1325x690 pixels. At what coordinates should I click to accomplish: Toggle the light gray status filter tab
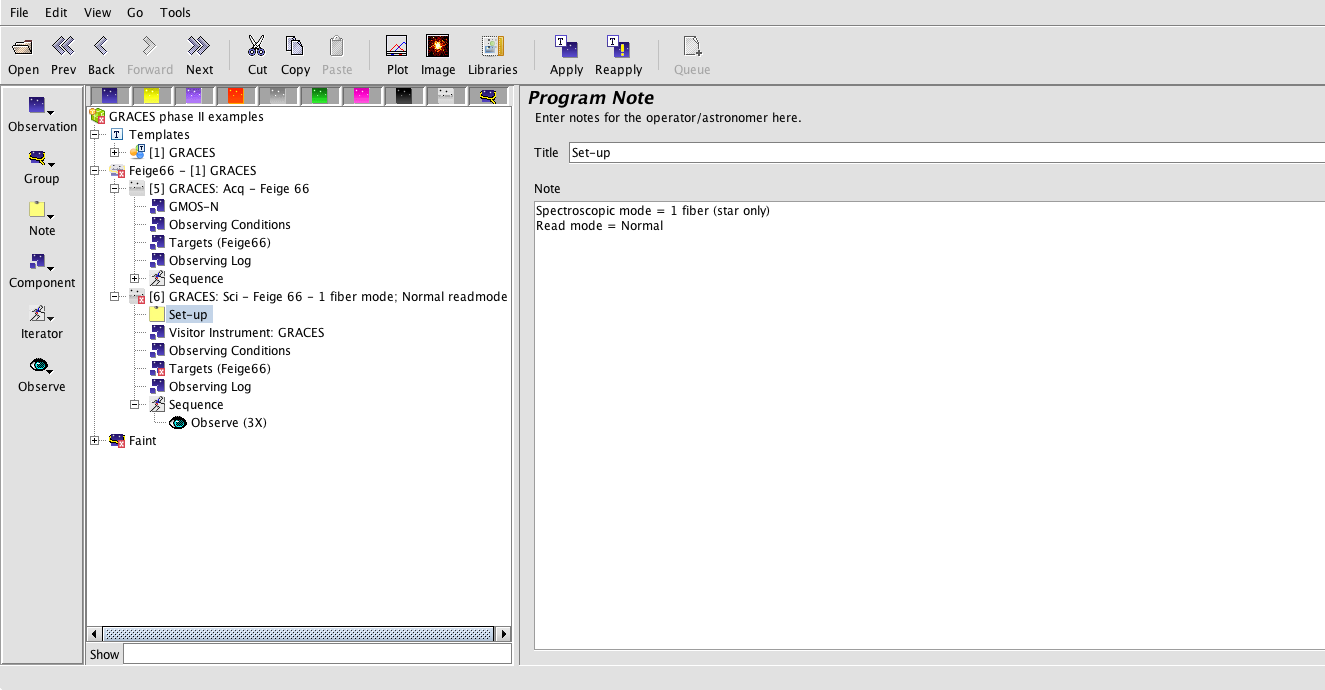[x=445, y=96]
